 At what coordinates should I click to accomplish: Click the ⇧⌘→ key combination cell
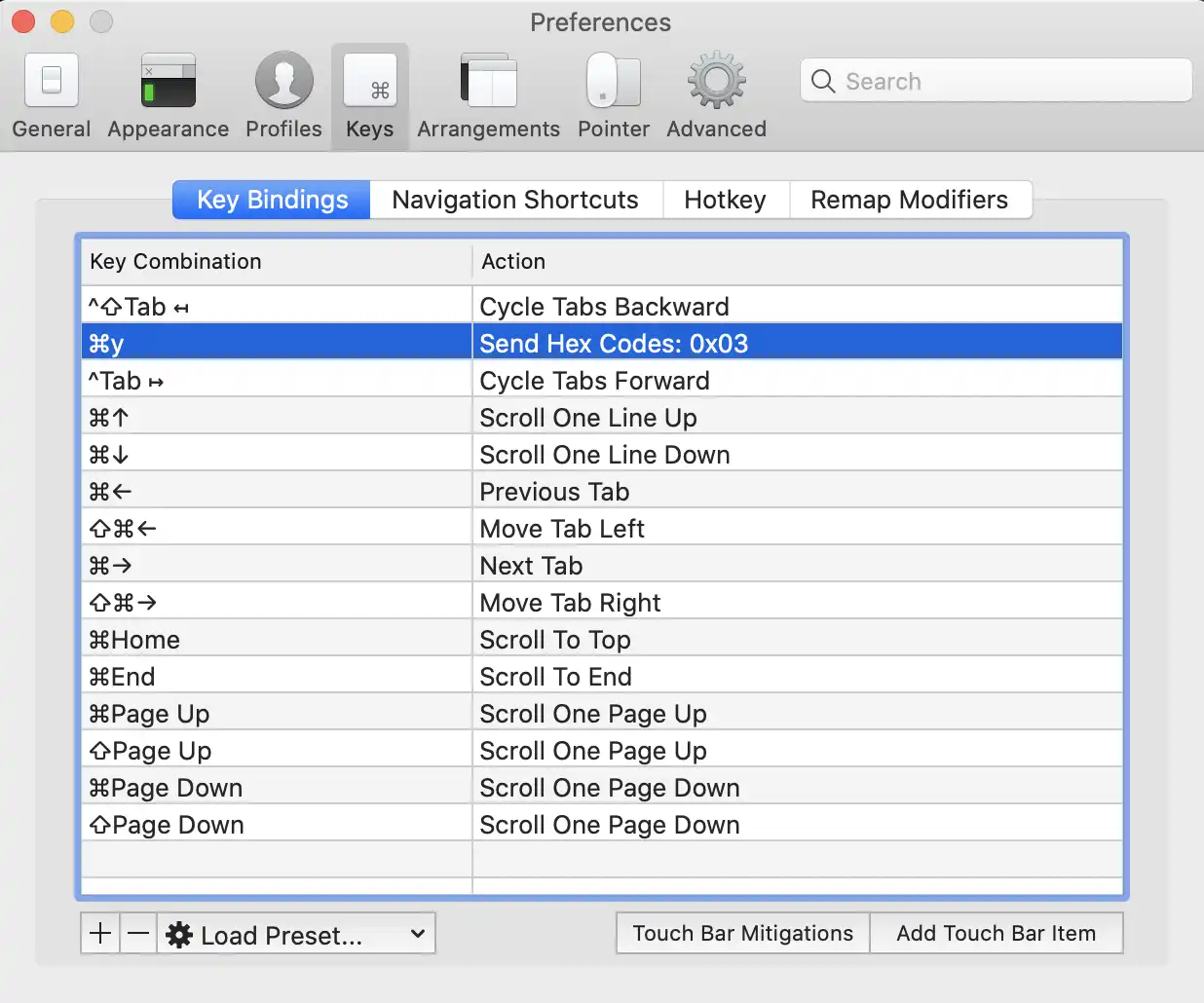point(277,602)
